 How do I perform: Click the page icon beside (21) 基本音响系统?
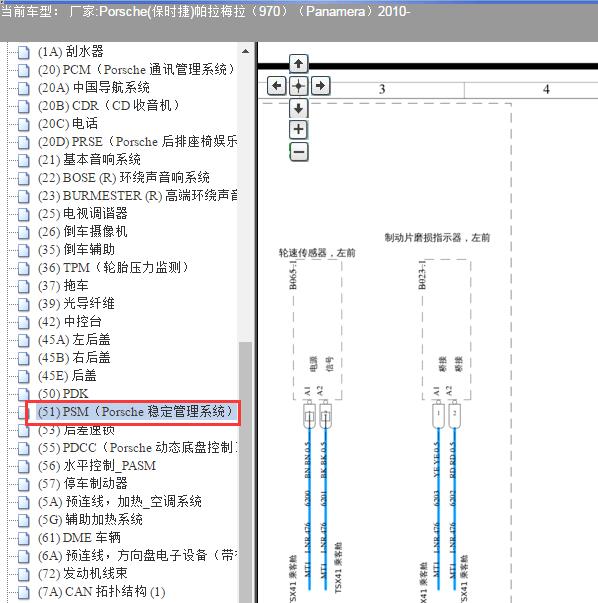tap(23, 160)
